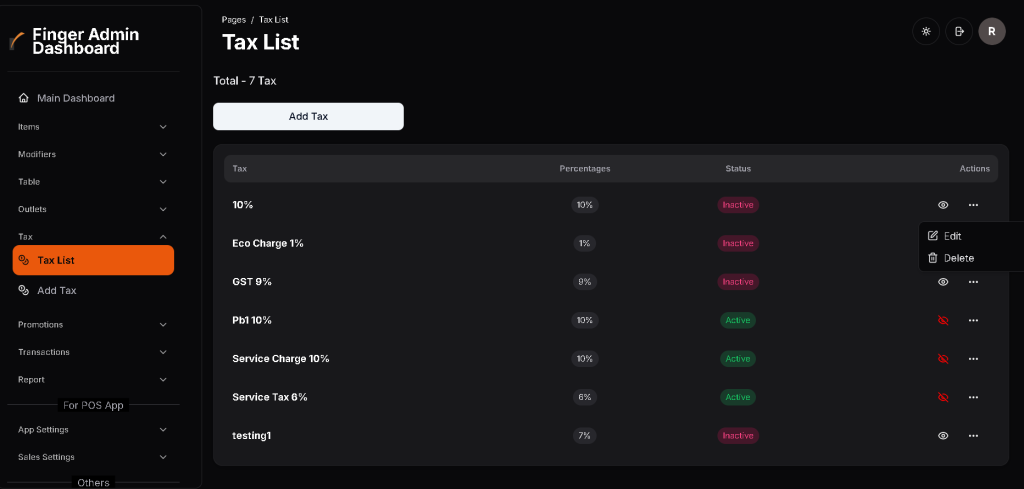Open more actions for Pb1 10%
Image resolution: width=1024 pixels, height=489 pixels.
pyautogui.click(x=973, y=320)
